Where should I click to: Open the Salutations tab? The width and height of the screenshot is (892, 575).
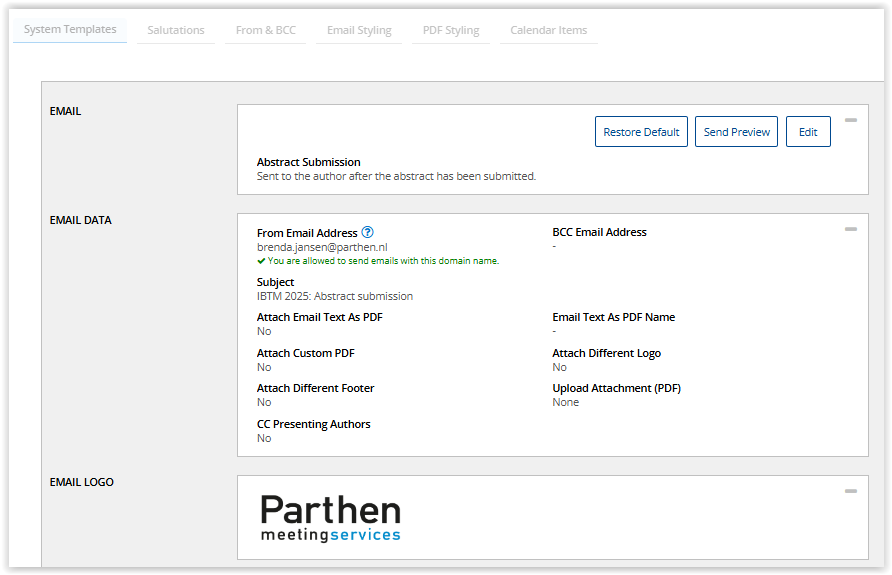click(176, 30)
